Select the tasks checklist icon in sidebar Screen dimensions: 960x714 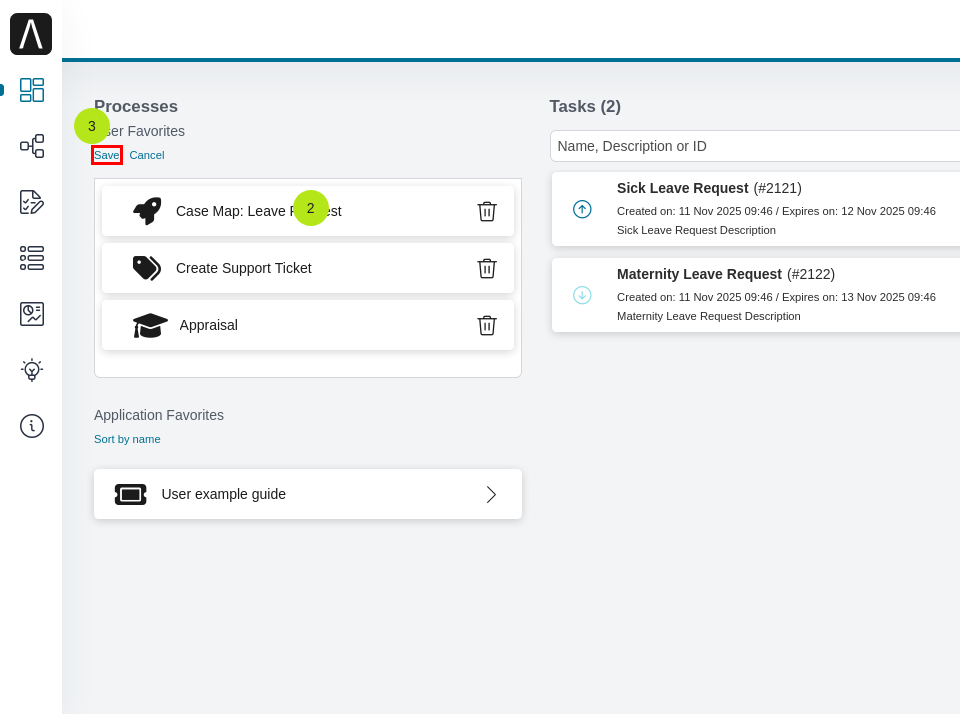coord(31,202)
